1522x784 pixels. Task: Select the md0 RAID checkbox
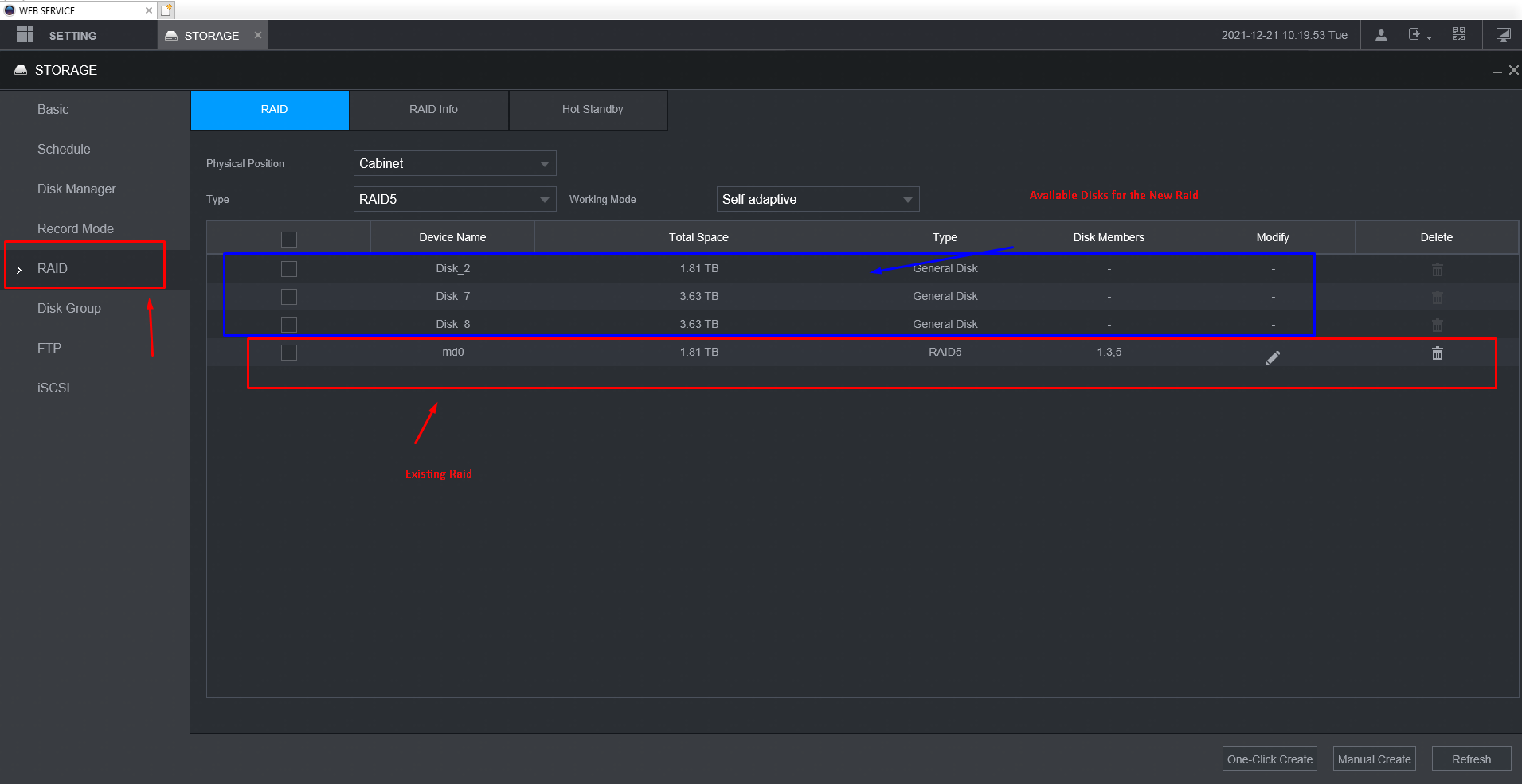(x=289, y=353)
